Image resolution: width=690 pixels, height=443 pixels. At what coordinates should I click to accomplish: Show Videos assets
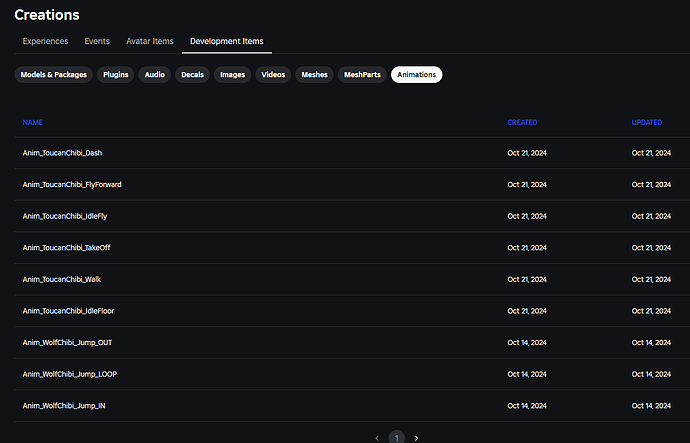(273, 75)
